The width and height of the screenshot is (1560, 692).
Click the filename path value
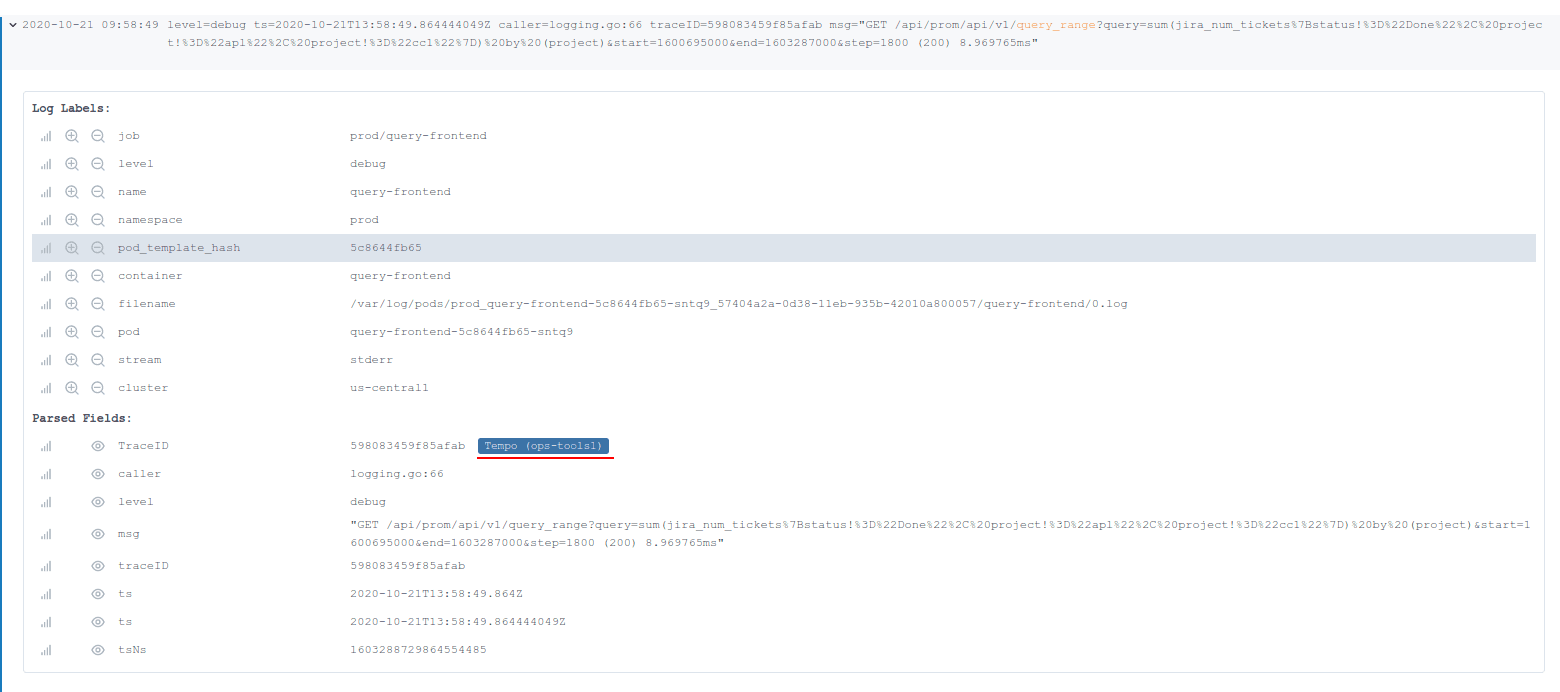[739, 304]
